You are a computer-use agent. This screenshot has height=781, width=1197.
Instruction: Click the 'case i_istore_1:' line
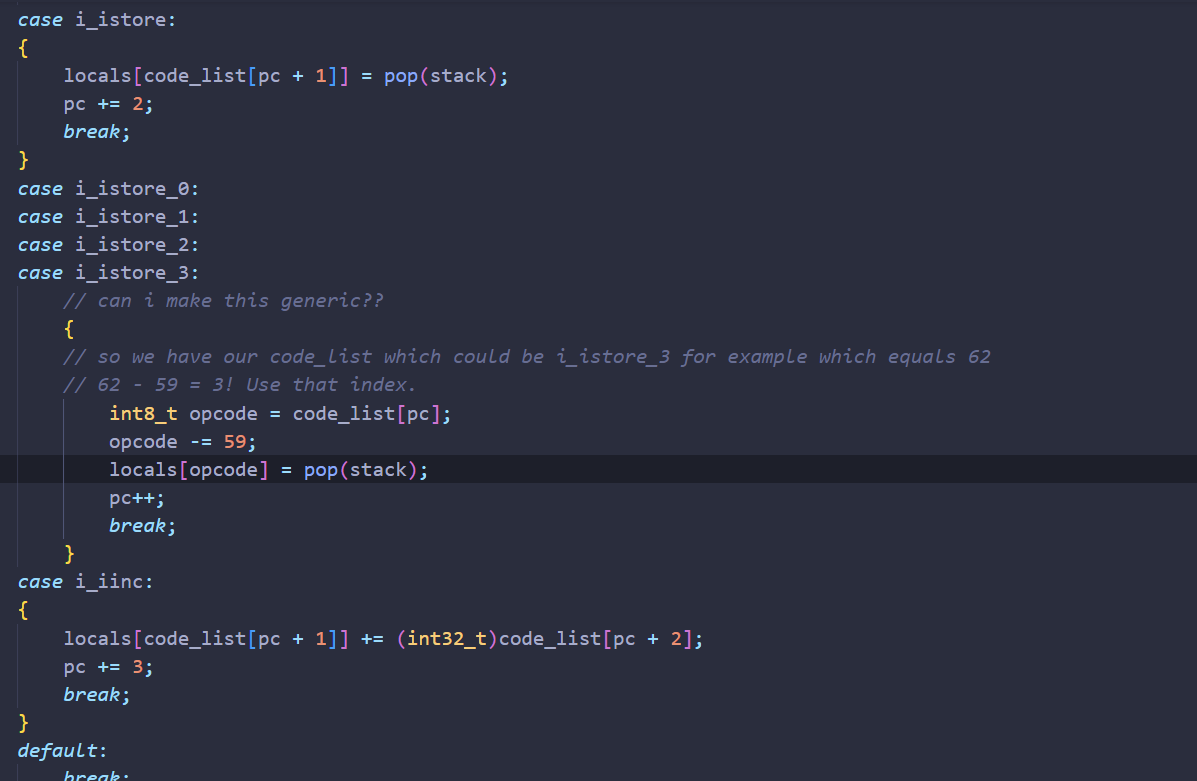pos(109,217)
